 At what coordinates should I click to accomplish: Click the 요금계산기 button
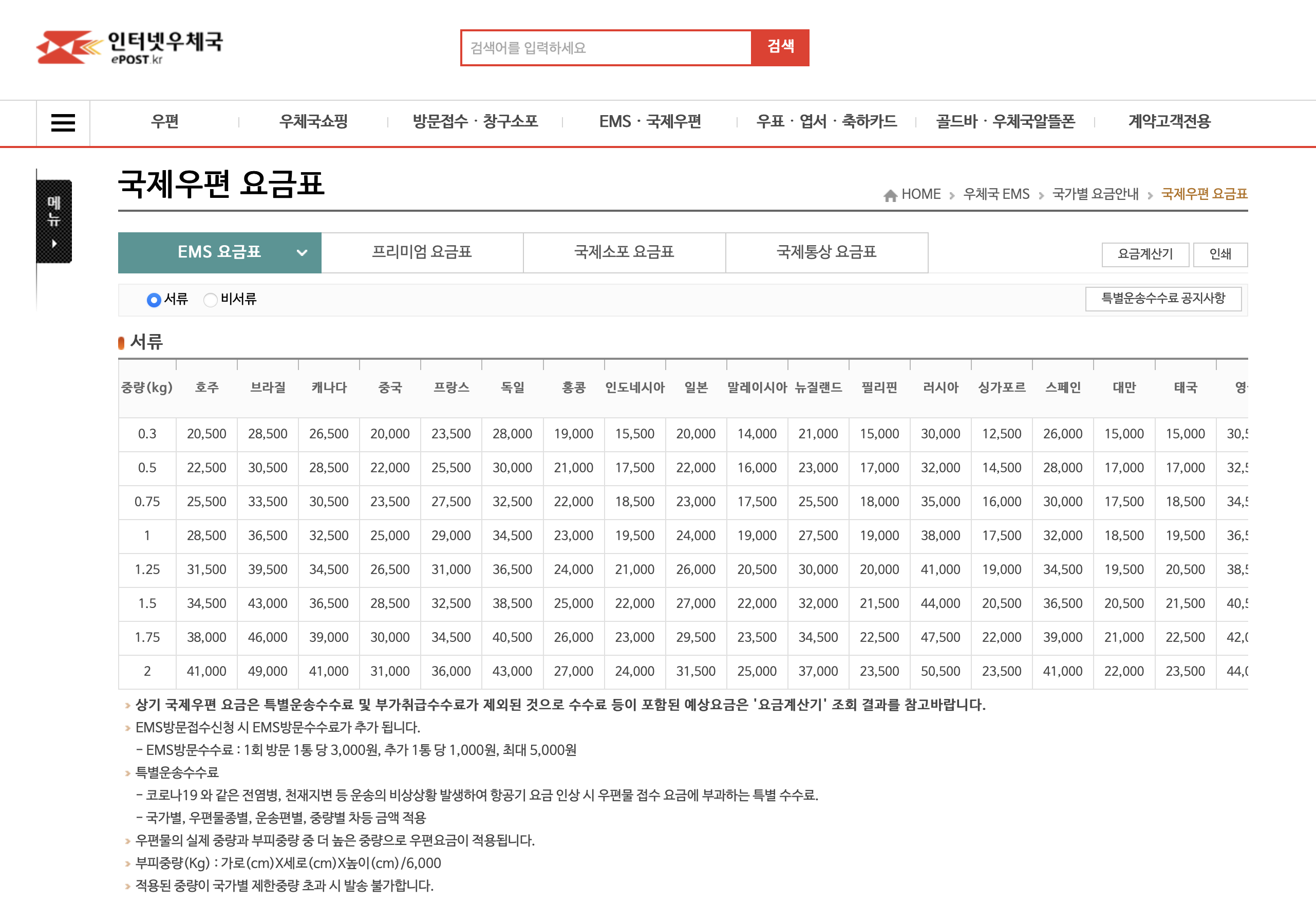1145,254
